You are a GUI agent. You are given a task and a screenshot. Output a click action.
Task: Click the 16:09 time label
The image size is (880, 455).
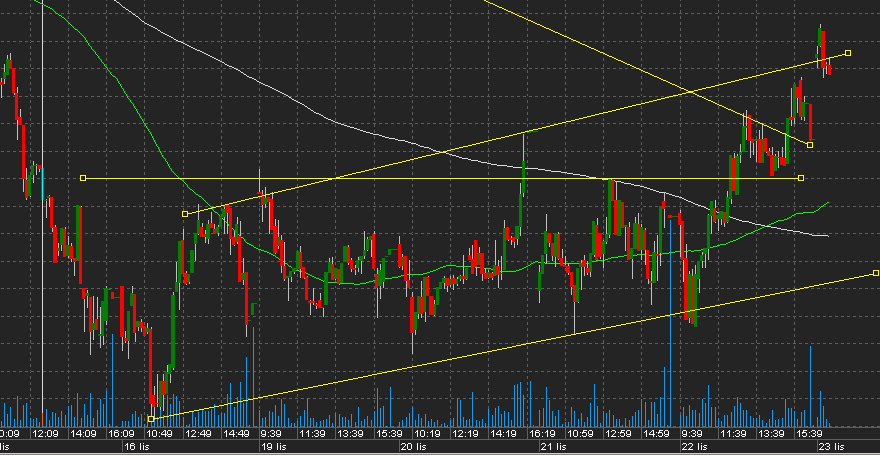tap(121, 434)
